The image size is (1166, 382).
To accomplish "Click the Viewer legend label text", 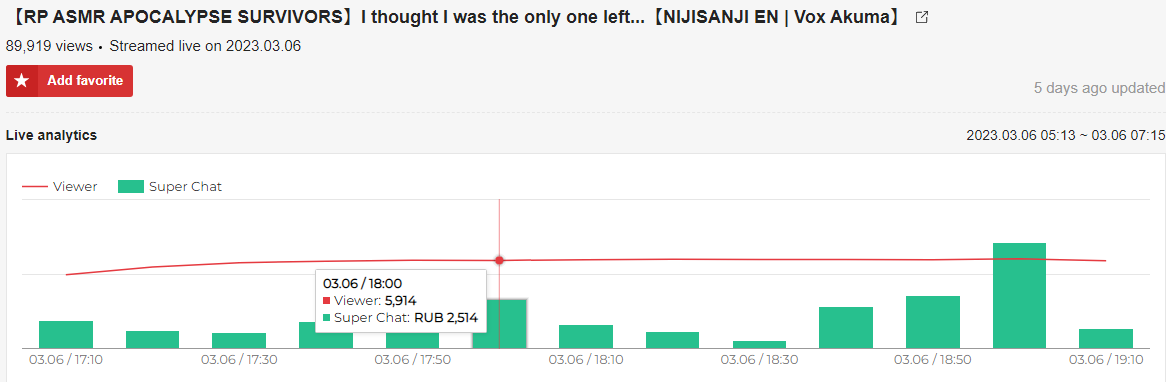I will point(75,187).
